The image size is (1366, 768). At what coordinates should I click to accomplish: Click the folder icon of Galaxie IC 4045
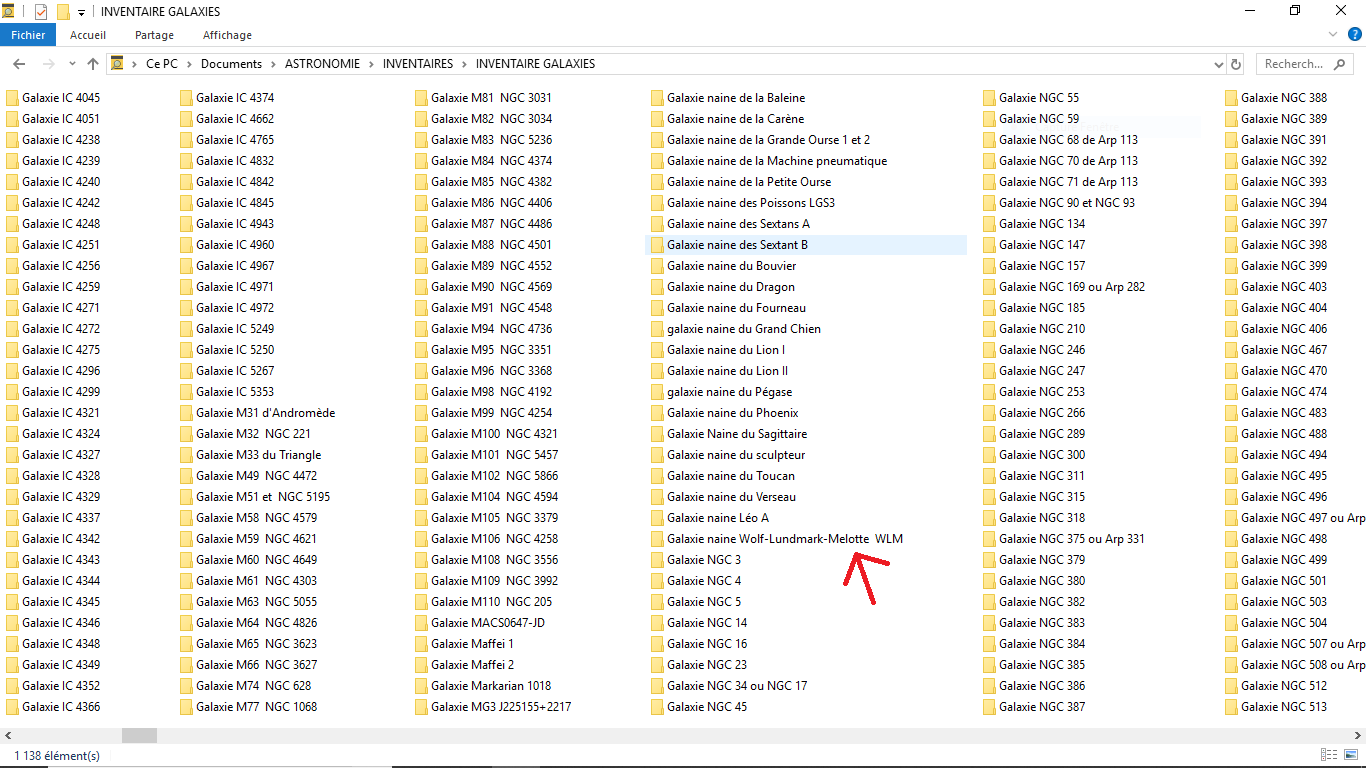pos(12,98)
